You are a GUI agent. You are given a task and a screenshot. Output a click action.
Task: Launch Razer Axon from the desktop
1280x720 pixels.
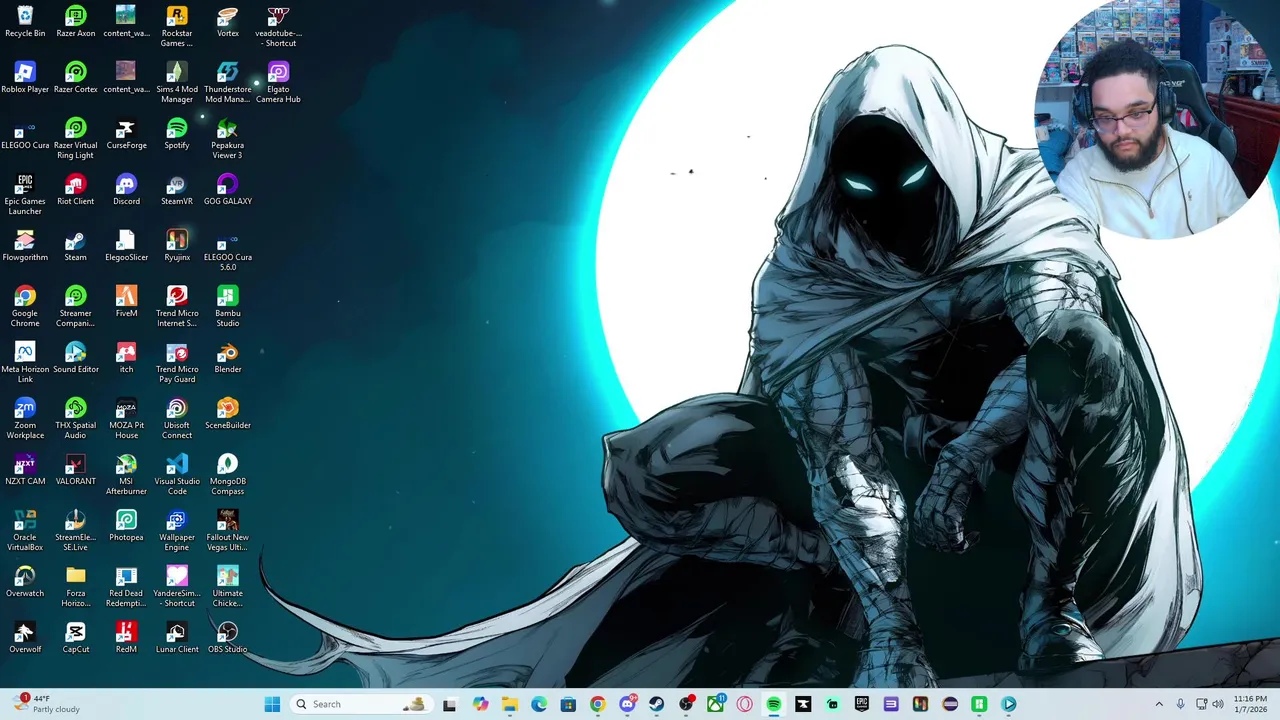point(75,22)
